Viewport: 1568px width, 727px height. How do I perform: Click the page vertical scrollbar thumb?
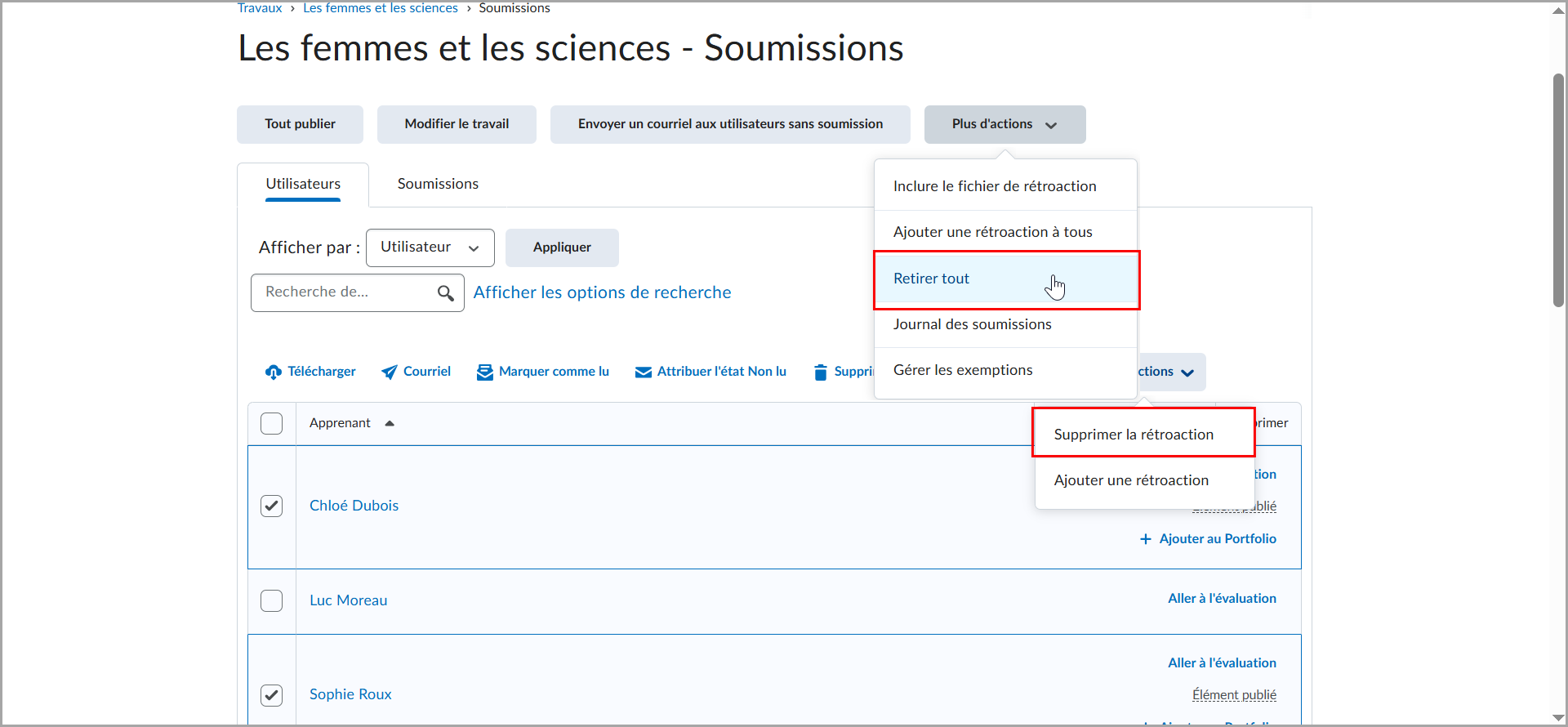(x=1558, y=190)
